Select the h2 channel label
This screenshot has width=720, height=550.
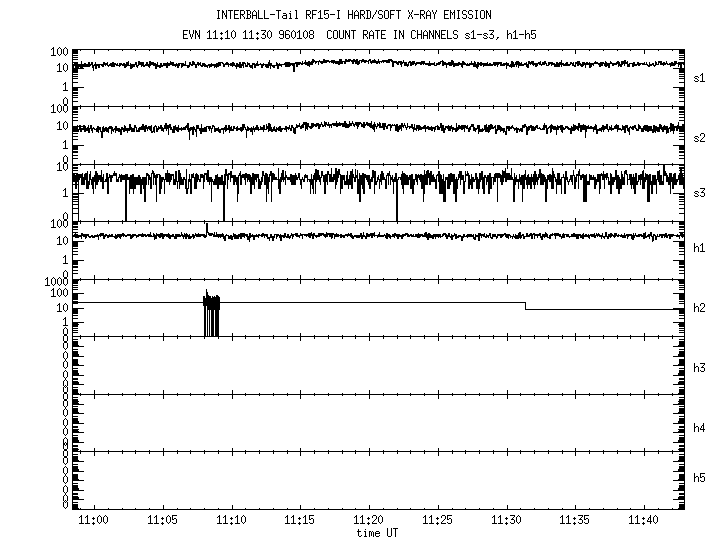pyautogui.click(x=698, y=308)
